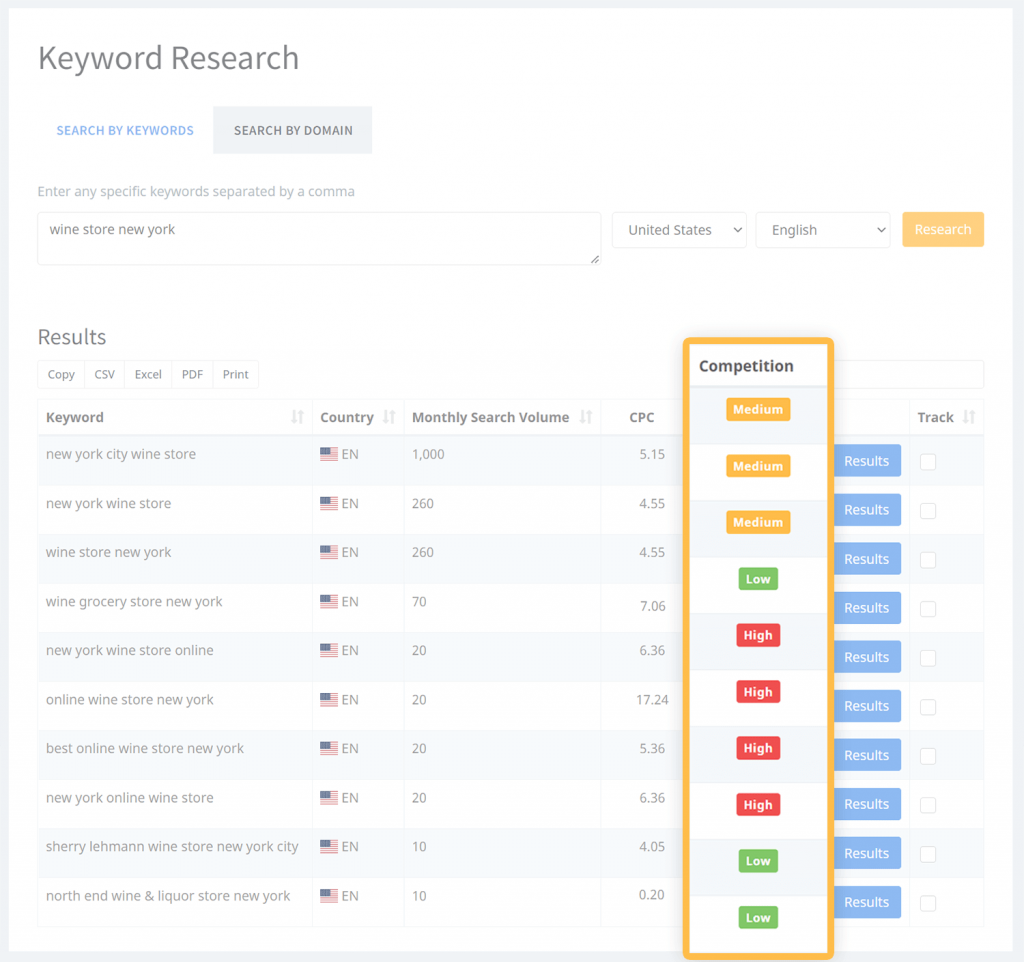Click Medium badge for wine store new york row
The height and width of the screenshot is (962, 1024).
(x=758, y=522)
